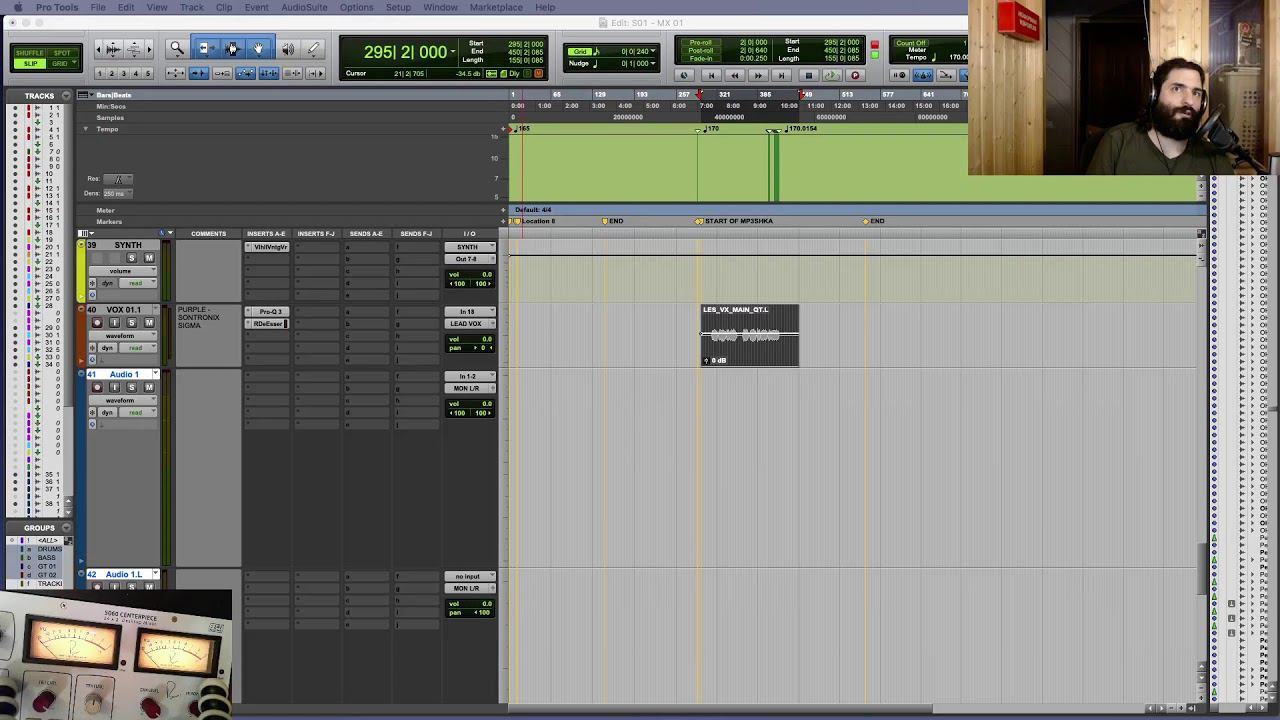Open the Track menu
The height and width of the screenshot is (720, 1280).
click(x=192, y=7)
